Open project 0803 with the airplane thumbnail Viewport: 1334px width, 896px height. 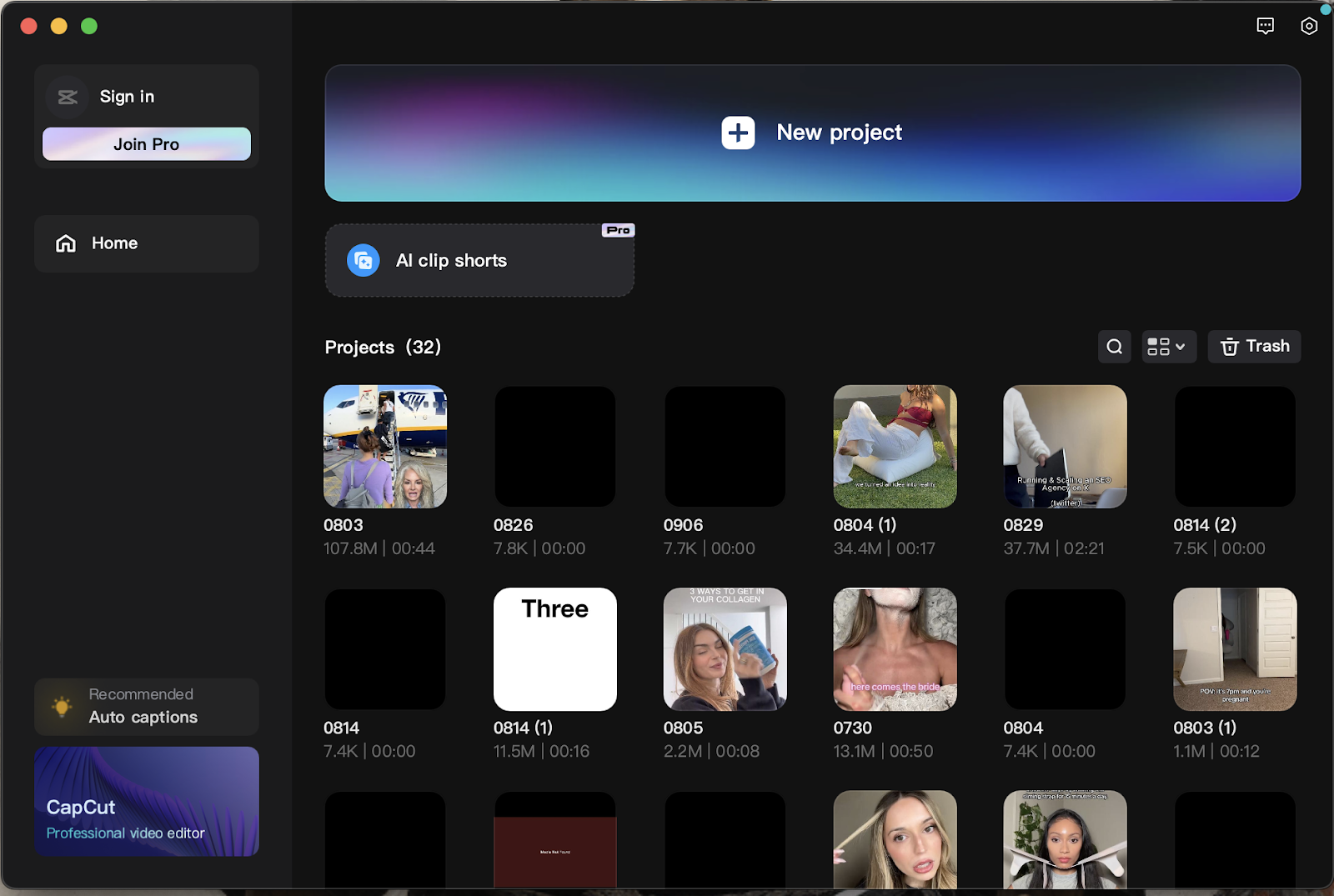pos(384,446)
